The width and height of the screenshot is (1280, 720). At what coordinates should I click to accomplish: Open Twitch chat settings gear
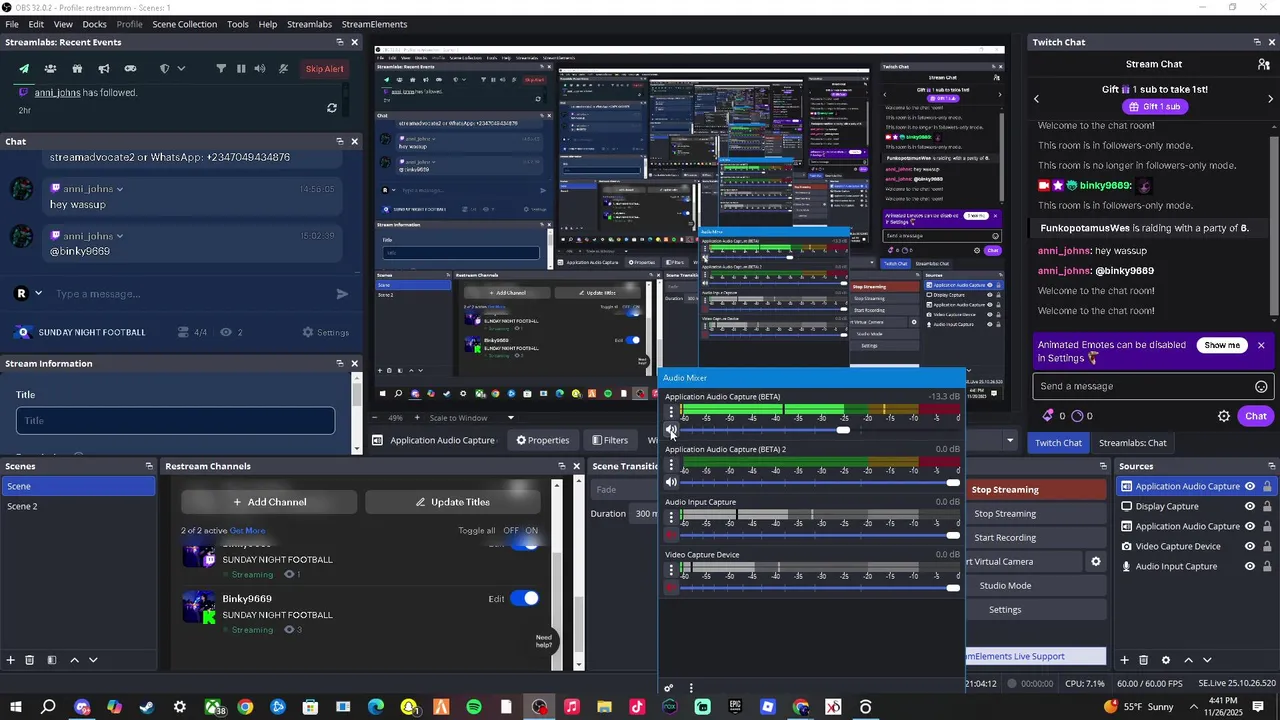coord(1224,416)
